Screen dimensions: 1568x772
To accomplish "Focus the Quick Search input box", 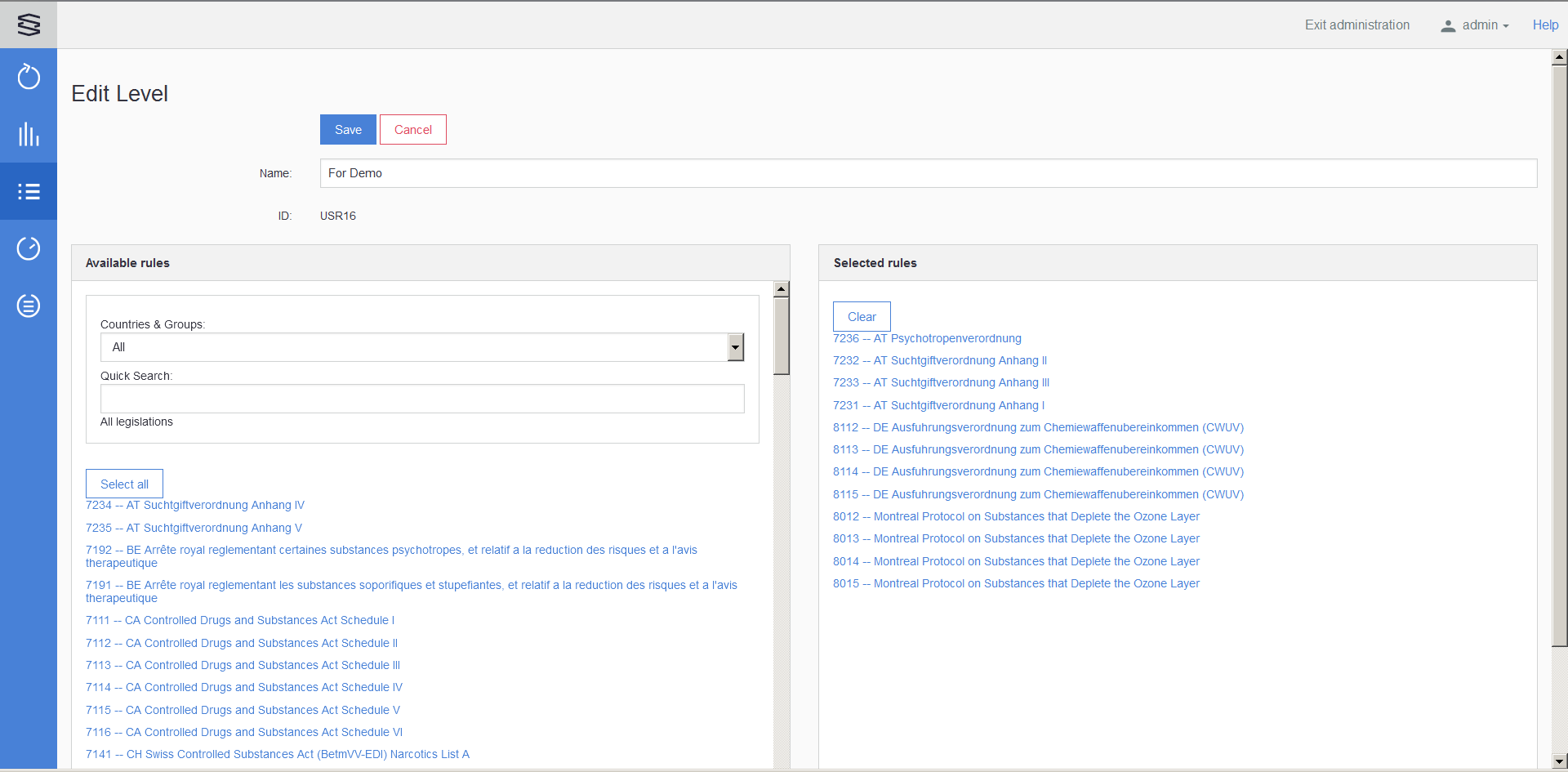I will tap(422, 399).
